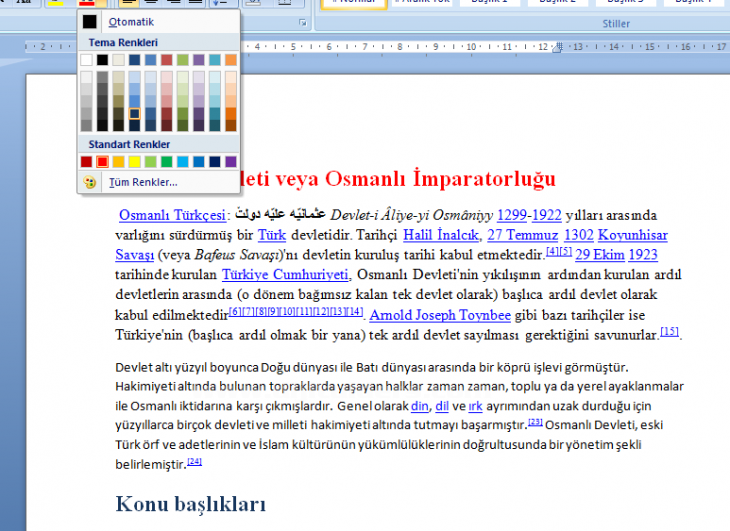This screenshot has height=531, width=730.
Task: Click the black square icon beside Otomatik
Action: click(x=89, y=22)
